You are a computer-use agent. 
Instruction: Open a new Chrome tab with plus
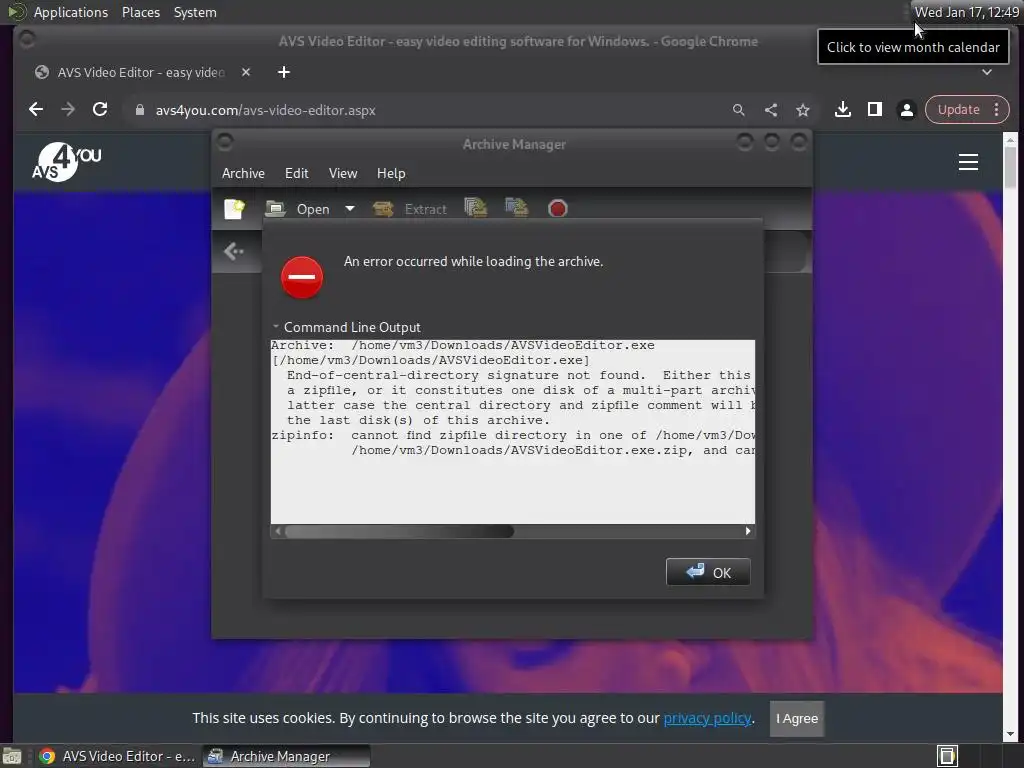[x=283, y=72]
